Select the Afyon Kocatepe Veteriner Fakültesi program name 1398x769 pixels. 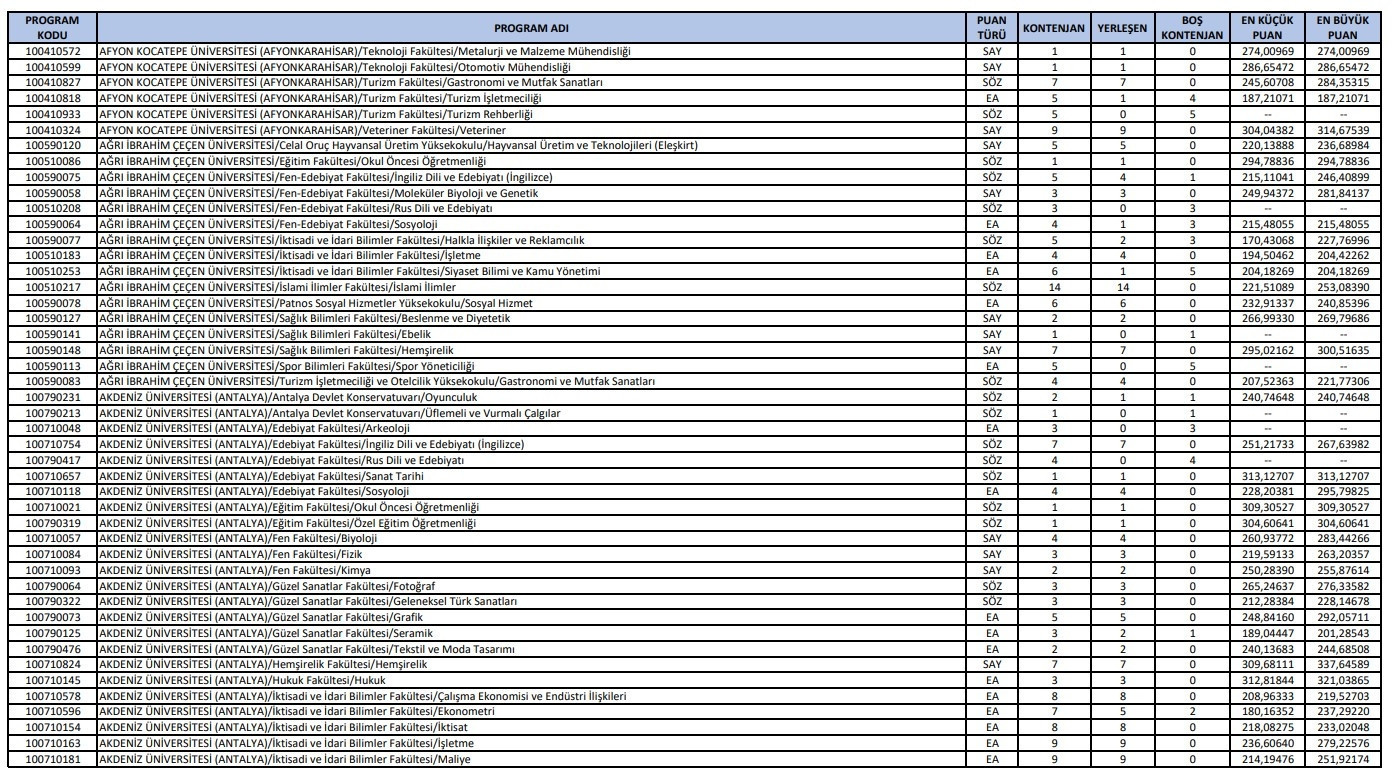click(301, 131)
